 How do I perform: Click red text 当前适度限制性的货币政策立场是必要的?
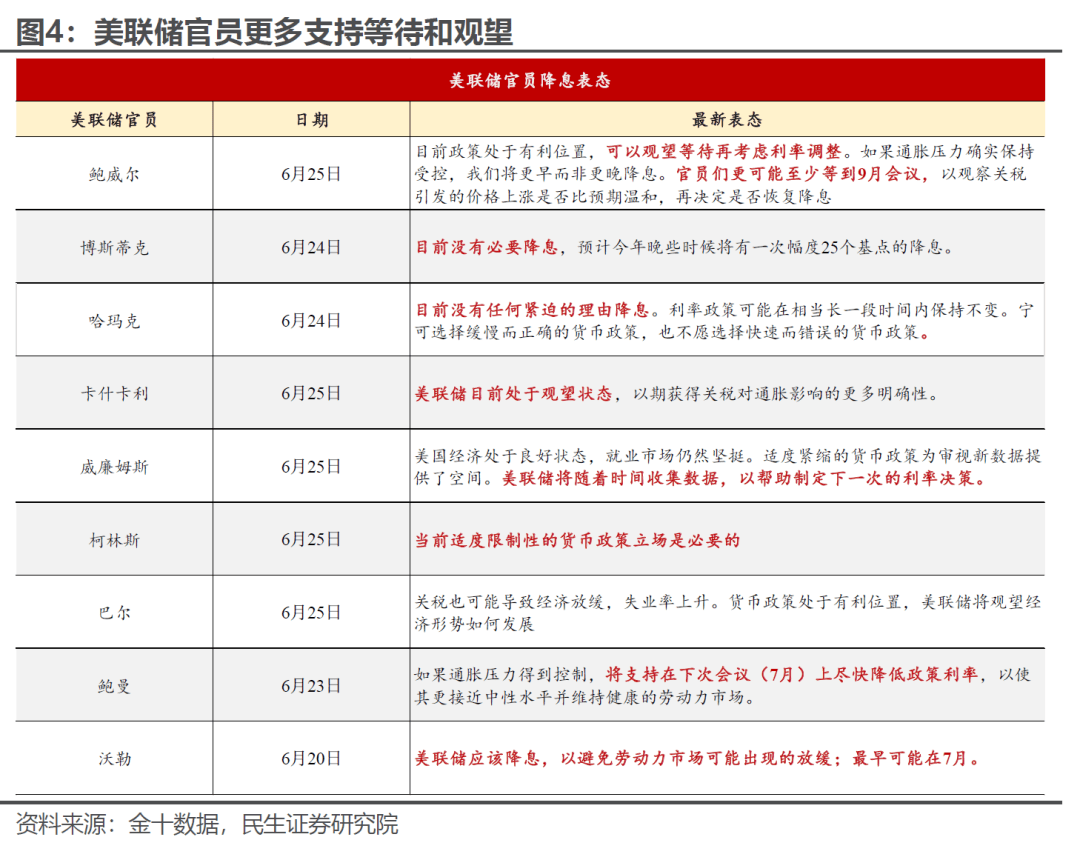(577, 540)
